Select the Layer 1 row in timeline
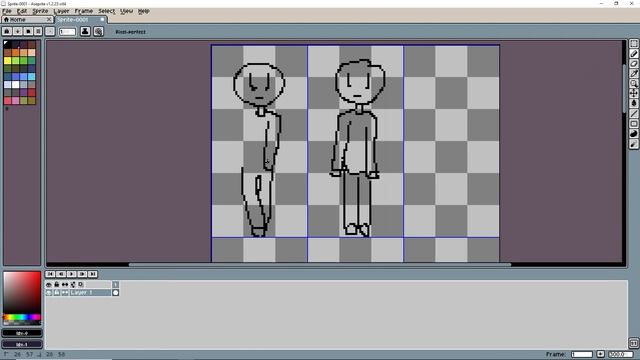640x360 pixels. point(90,293)
